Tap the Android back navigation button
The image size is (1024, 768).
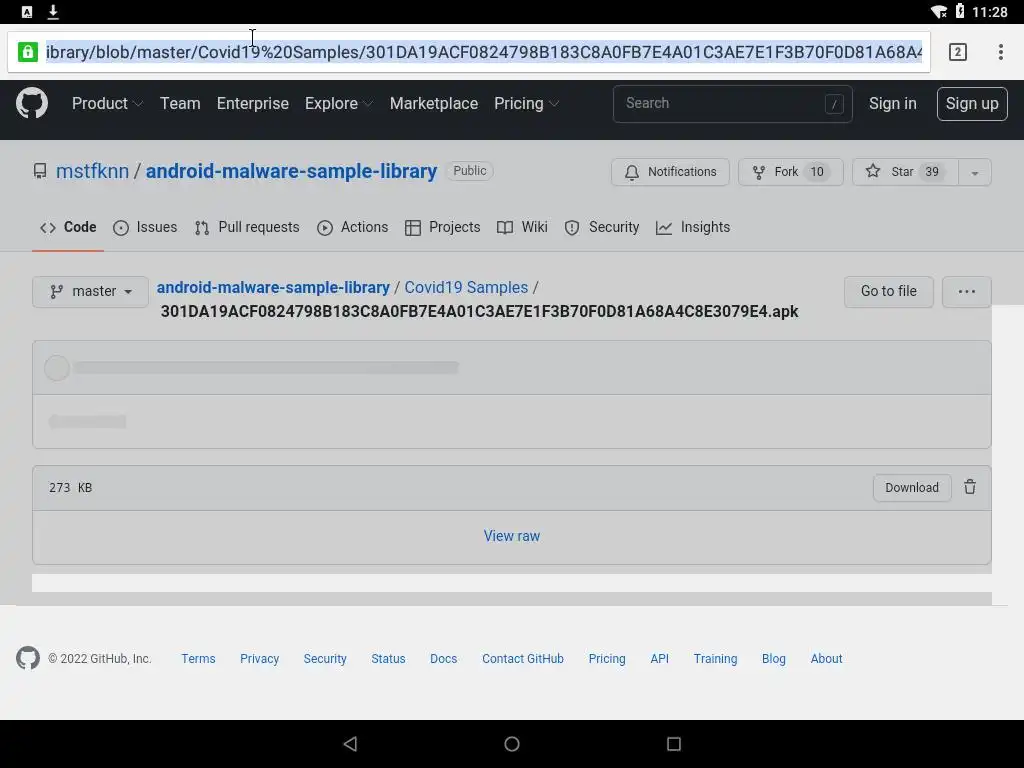(350, 744)
